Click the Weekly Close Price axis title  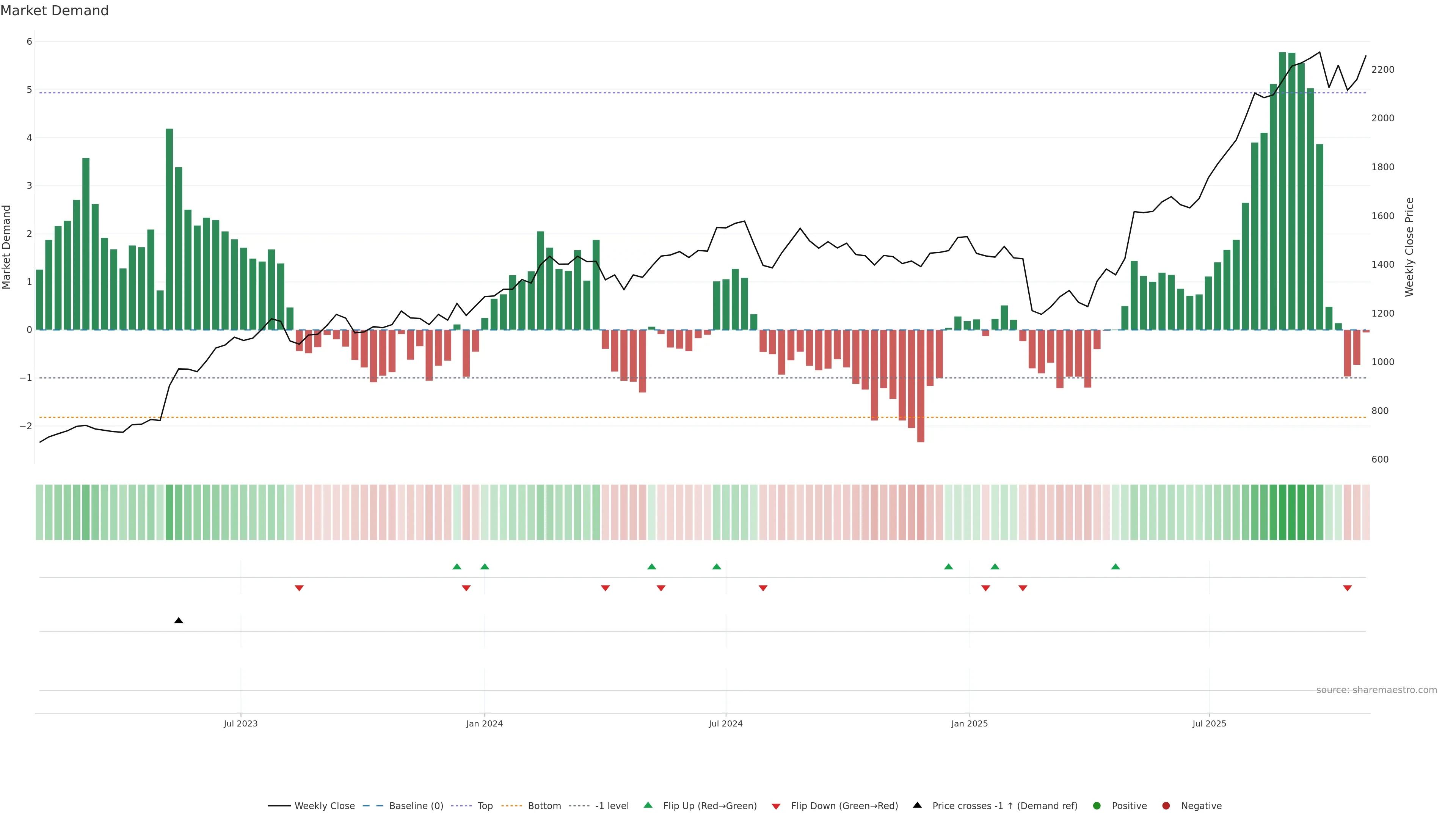(1410, 247)
